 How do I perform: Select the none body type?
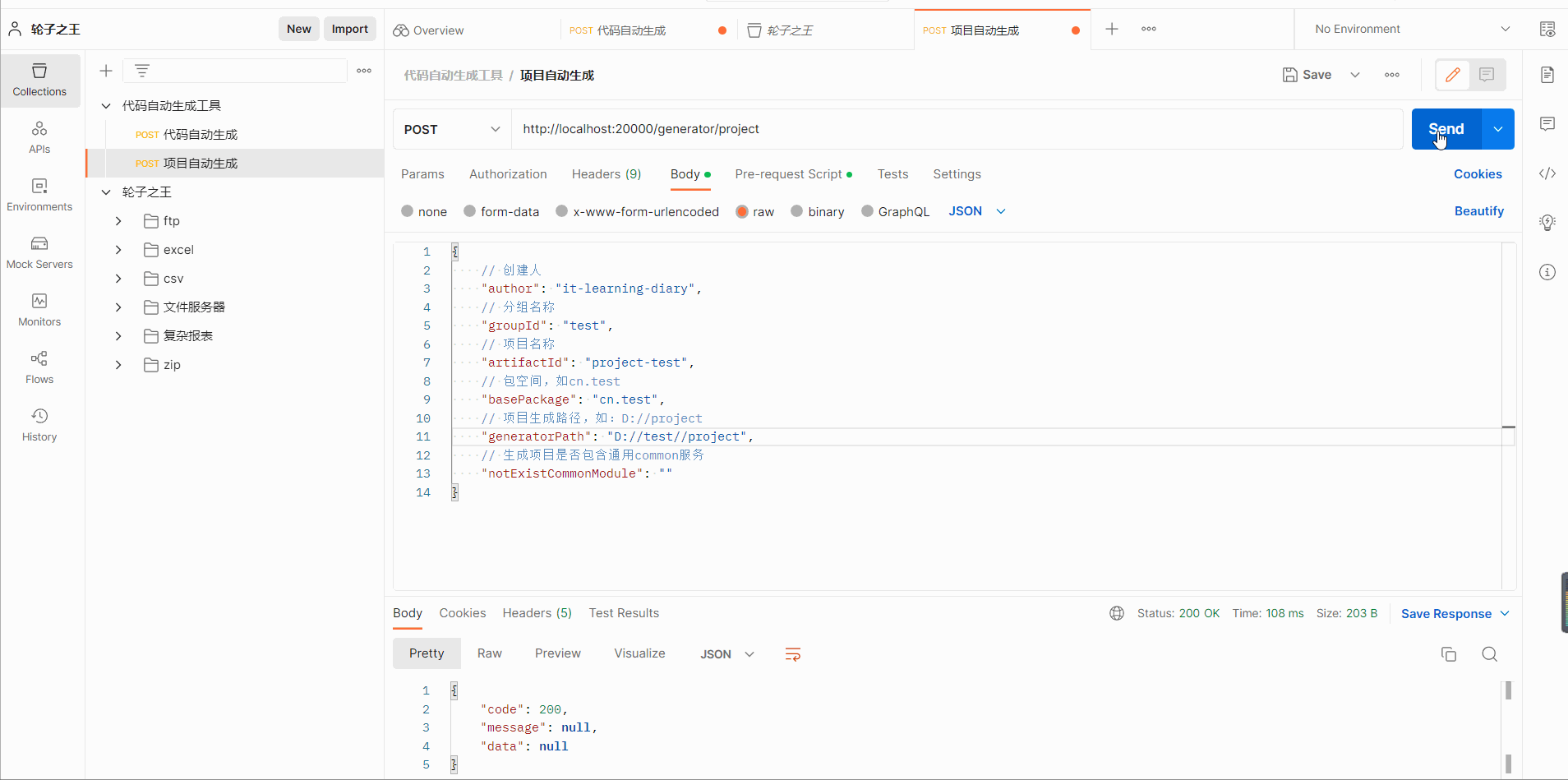[408, 211]
